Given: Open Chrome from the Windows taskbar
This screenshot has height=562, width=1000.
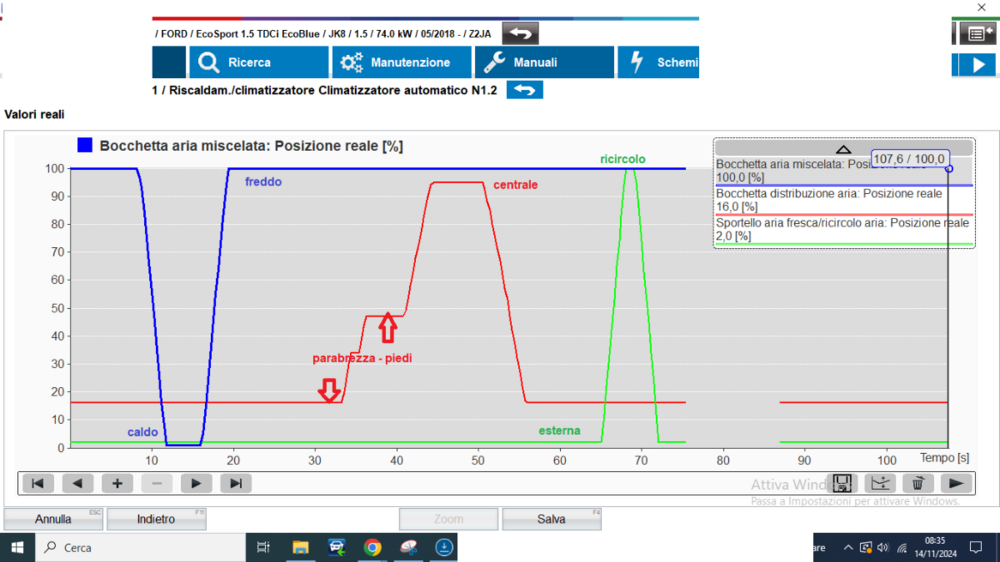Looking at the screenshot, I should point(372,547).
